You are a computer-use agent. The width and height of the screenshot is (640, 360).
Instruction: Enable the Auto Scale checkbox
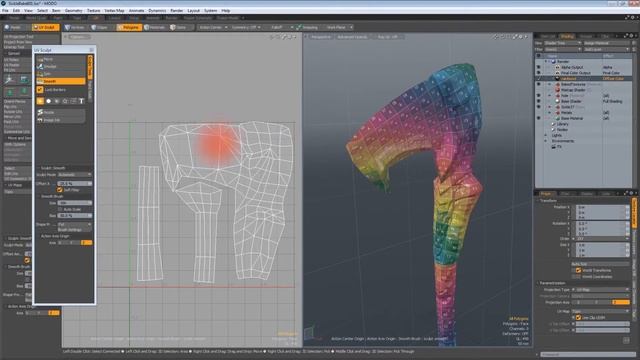60,209
